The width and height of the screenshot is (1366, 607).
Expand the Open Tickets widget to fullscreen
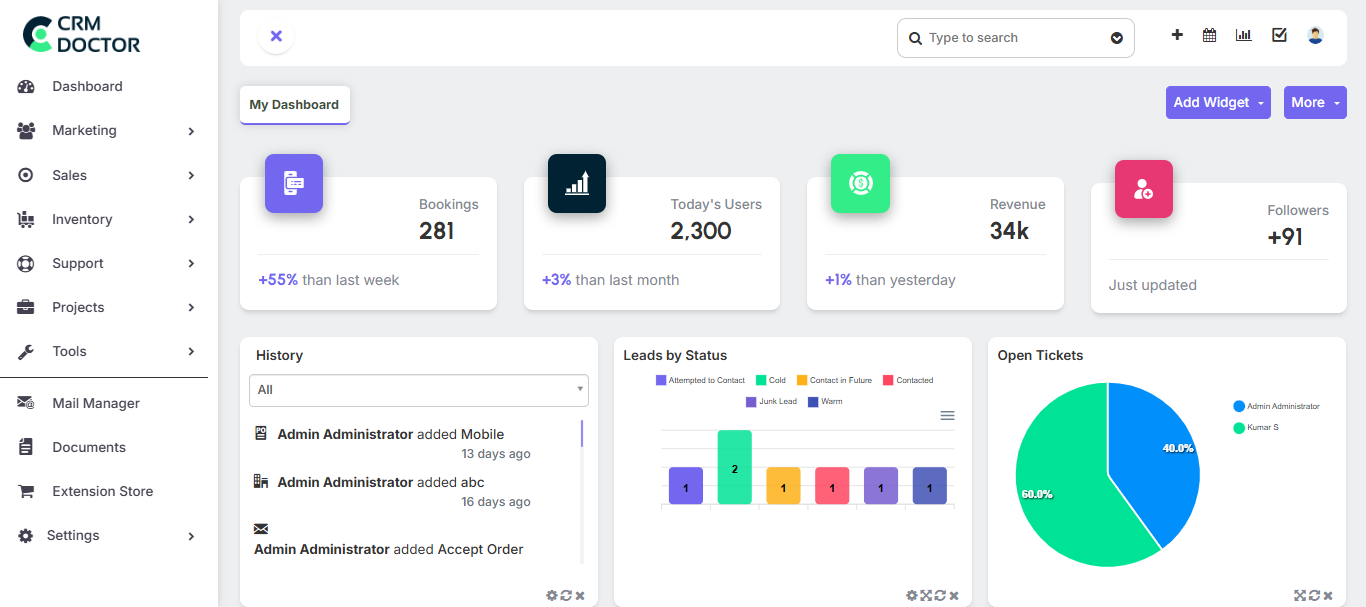1300,594
